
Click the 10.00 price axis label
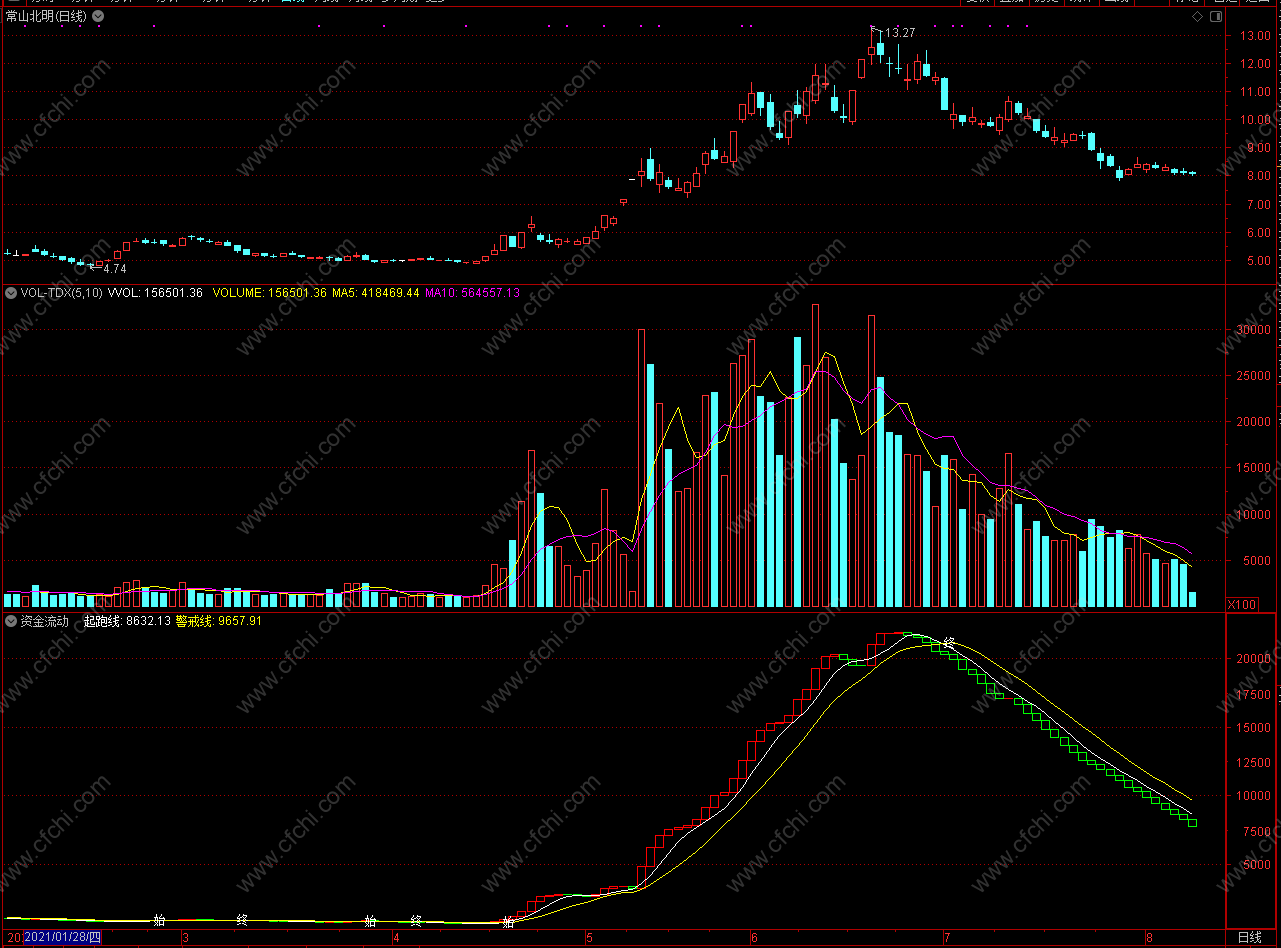coord(1255,120)
